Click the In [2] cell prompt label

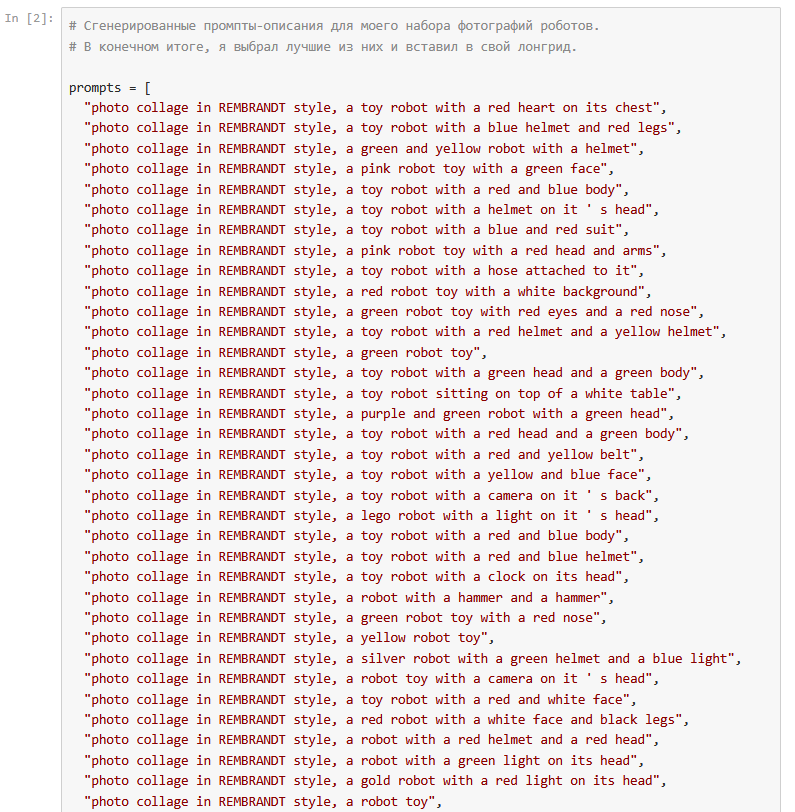[x=28, y=19]
